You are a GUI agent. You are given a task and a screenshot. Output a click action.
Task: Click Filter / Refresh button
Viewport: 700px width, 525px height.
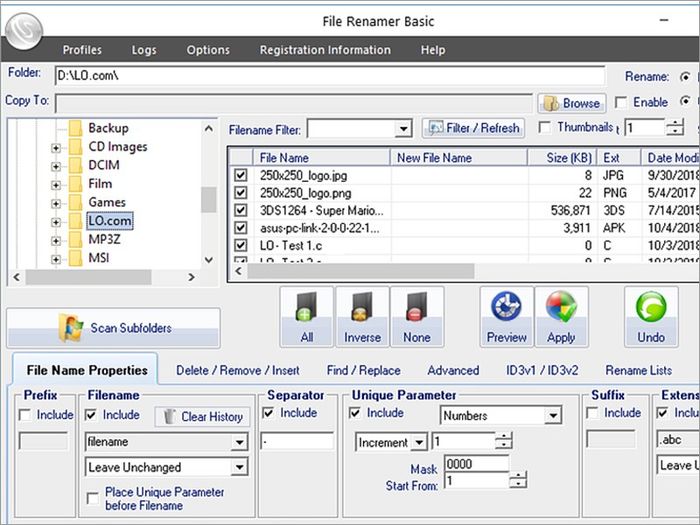473,129
